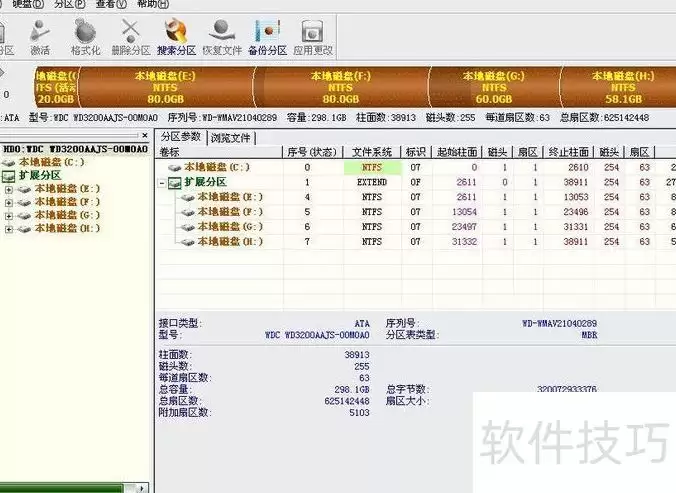Image resolution: width=676 pixels, height=493 pixels.
Task: Click highlighted NTFS cell in C: row
Action: coord(372,167)
